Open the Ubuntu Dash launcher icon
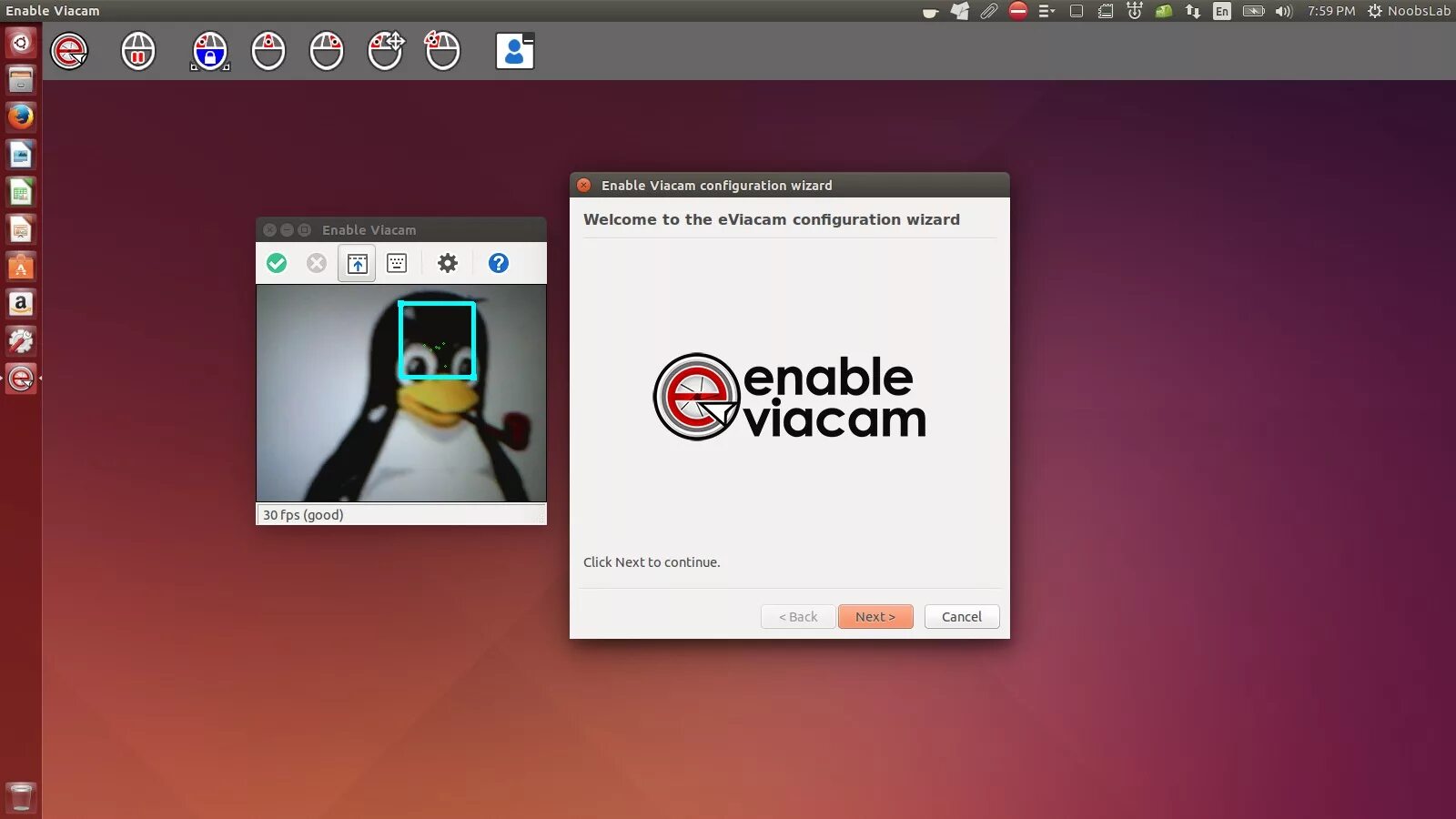This screenshot has width=1456, height=819. click(21, 43)
